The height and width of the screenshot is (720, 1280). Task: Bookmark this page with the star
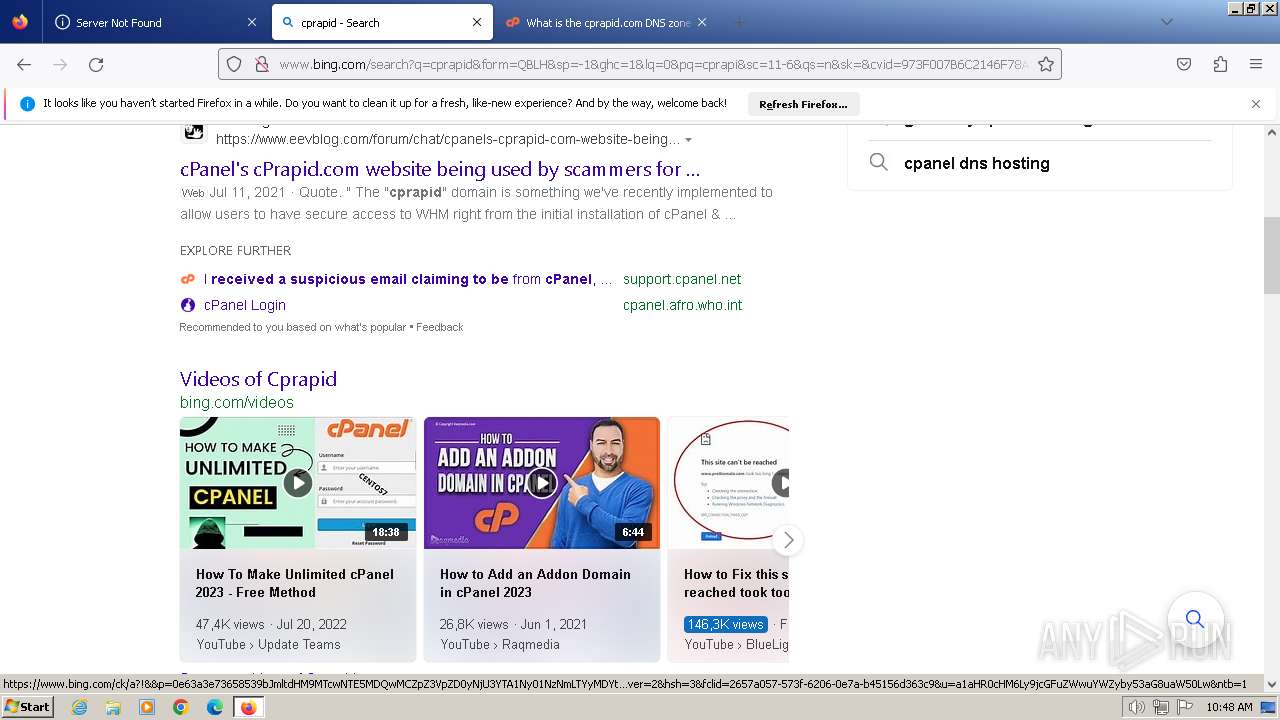pyautogui.click(x=1046, y=64)
